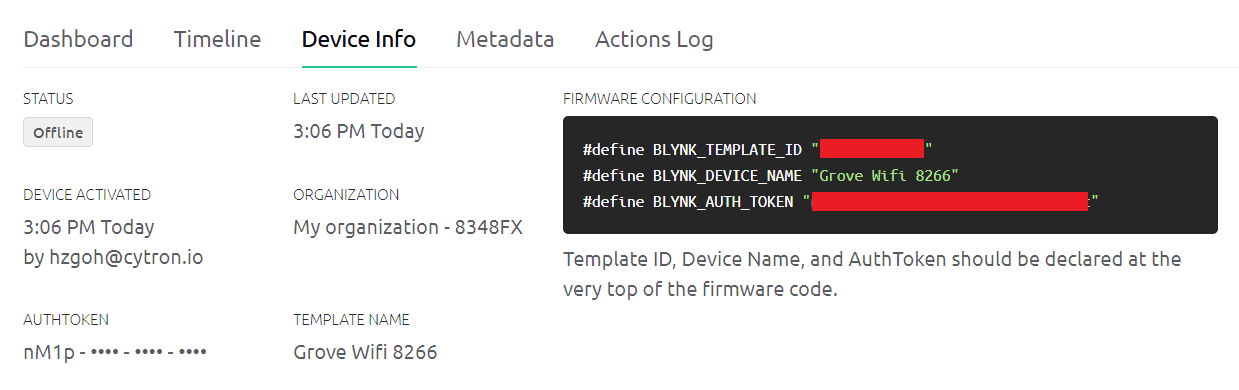Screen dimensions: 1239x390
Task: Click the redacted auth token value
Action: tap(950, 201)
